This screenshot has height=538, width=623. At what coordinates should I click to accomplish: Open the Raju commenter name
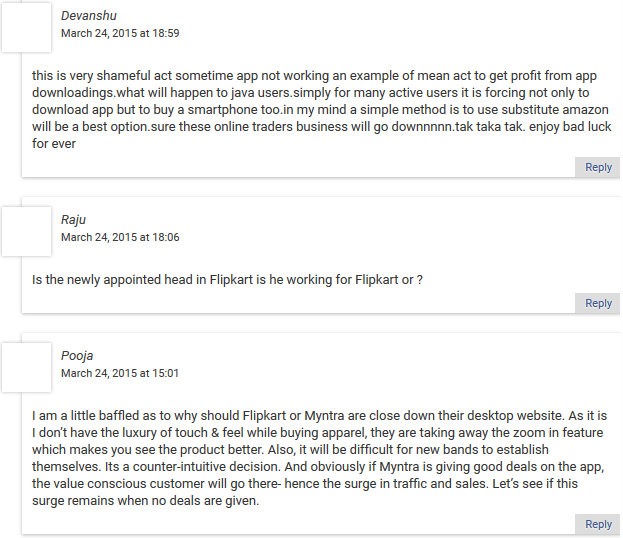[x=73, y=220]
